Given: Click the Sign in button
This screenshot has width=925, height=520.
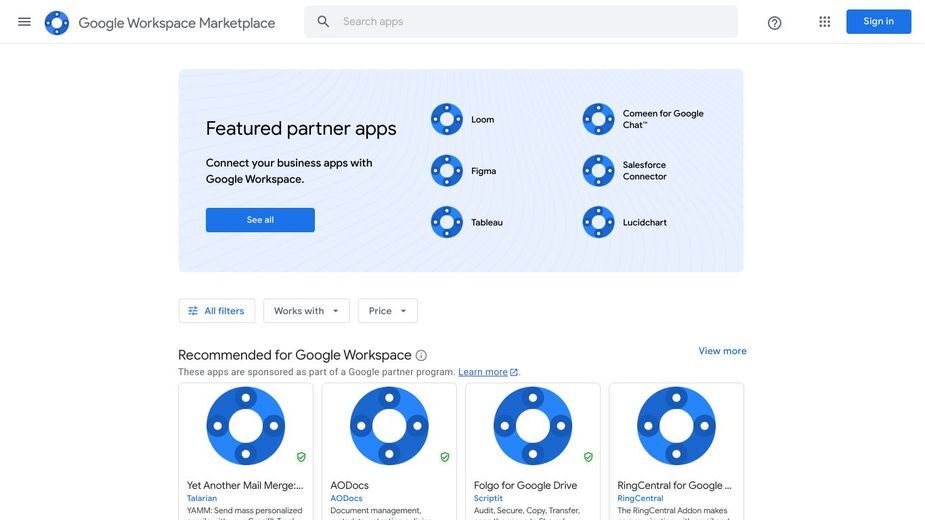Looking at the screenshot, I should [x=878, y=22].
